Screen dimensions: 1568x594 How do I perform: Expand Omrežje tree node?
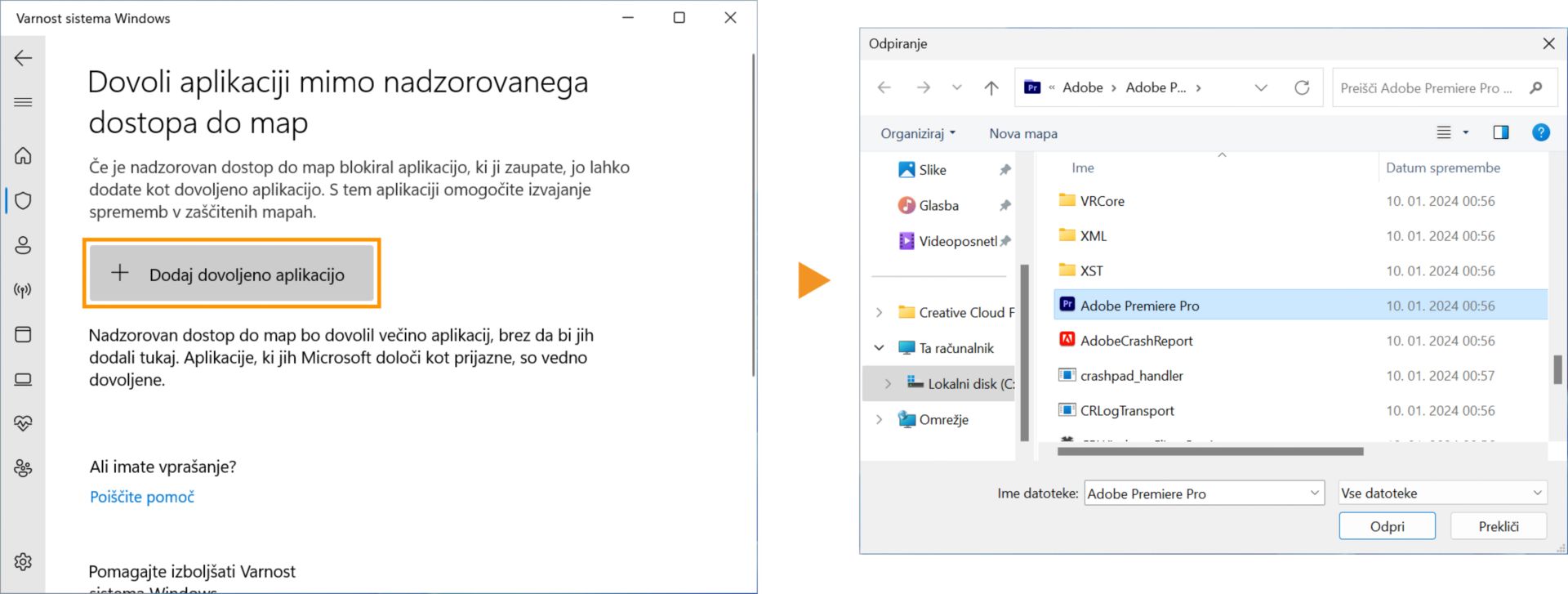(879, 419)
